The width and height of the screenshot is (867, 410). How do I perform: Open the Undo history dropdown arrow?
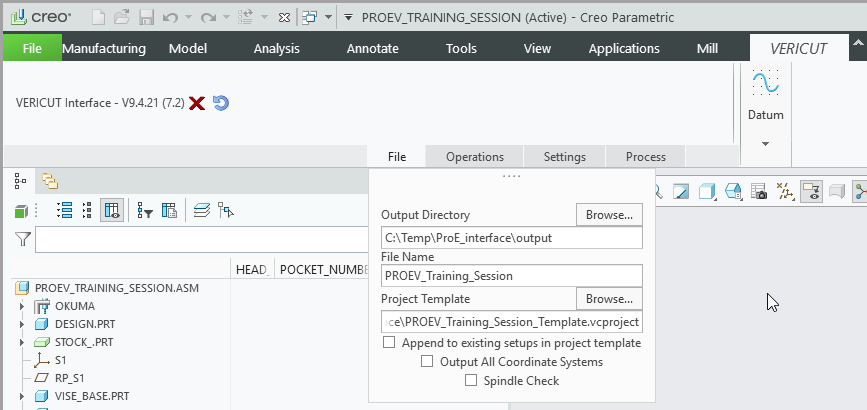tap(189, 18)
